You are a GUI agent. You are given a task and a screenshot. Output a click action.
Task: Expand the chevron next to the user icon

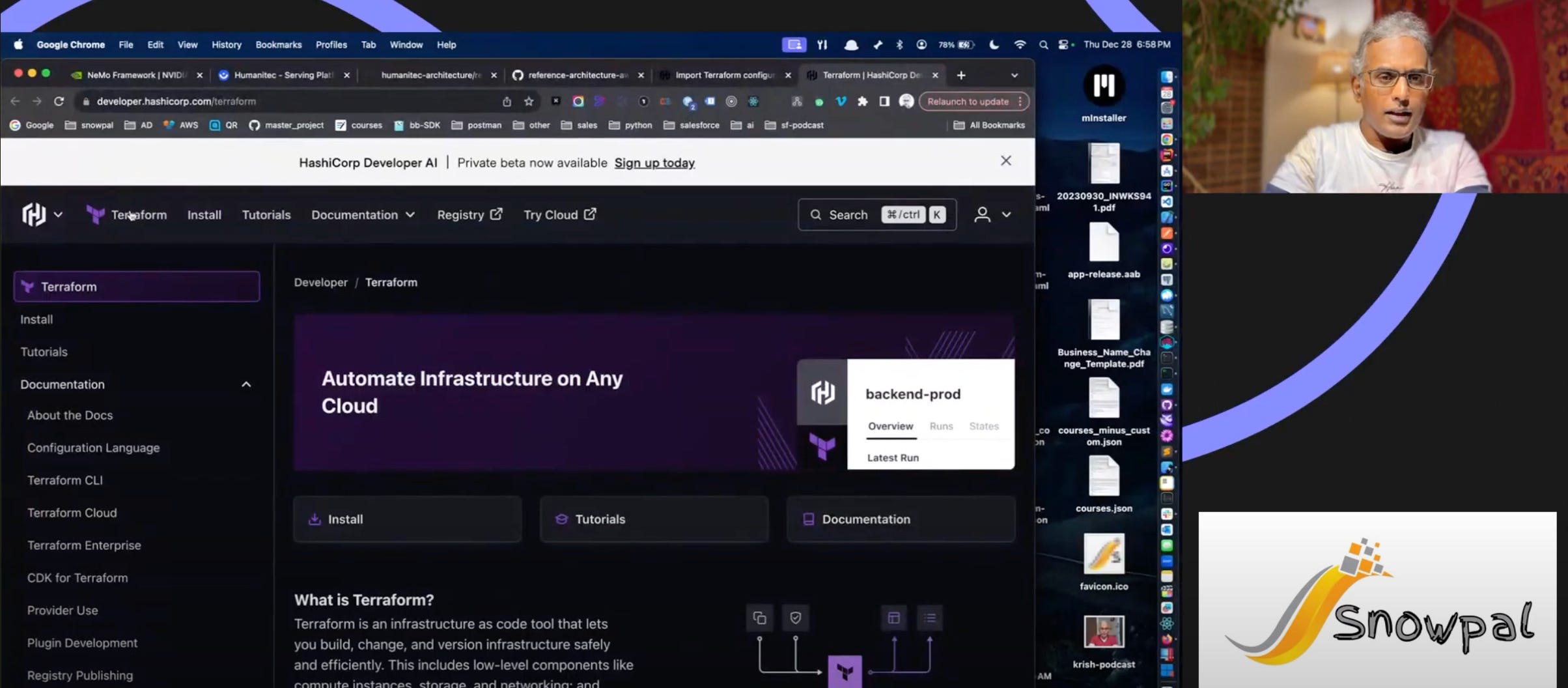click(x=1006, y=214)
